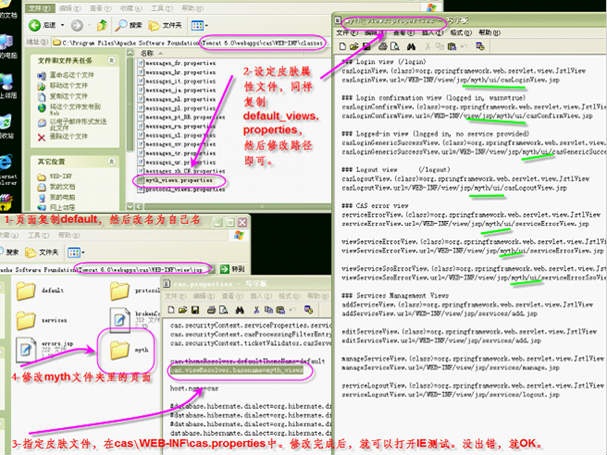Screen dimensions: 607x455
Task: Click the file list horizontal scrollbar
Action: (236, 206)
